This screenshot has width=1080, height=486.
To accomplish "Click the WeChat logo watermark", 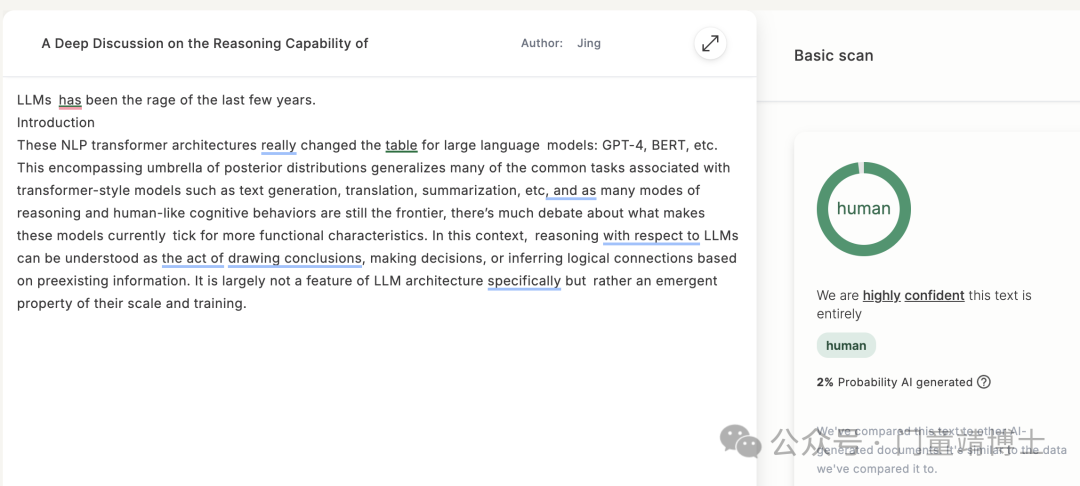I will (x=741, y=441).
